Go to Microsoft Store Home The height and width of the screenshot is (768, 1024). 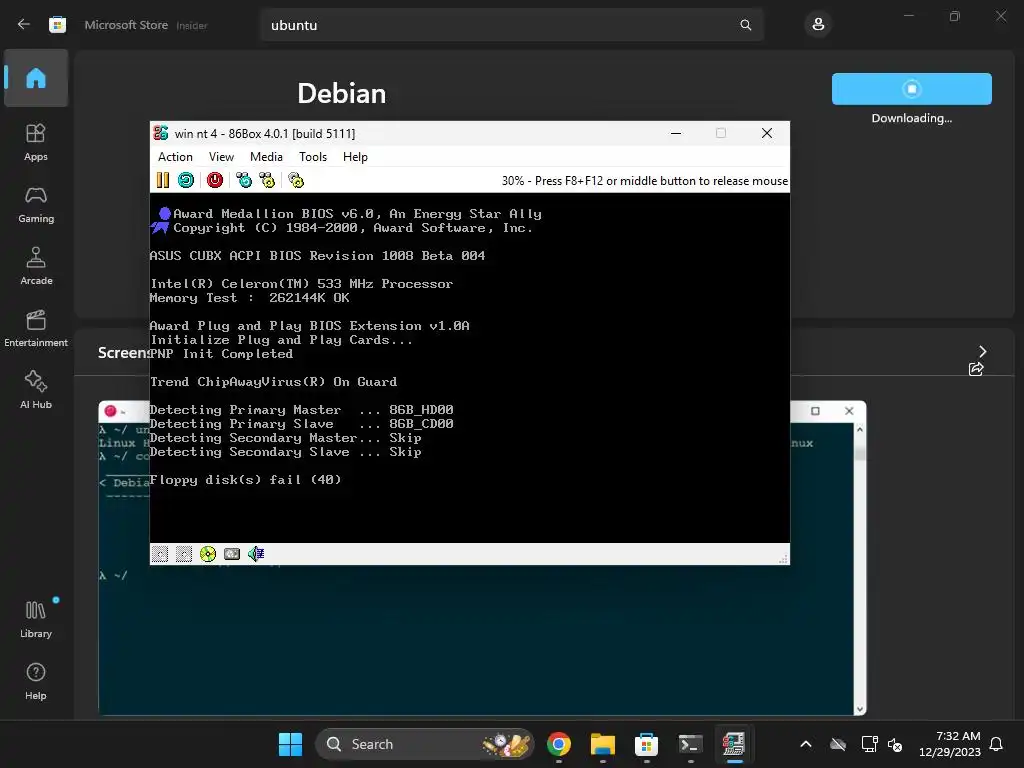tap(36, 78)
